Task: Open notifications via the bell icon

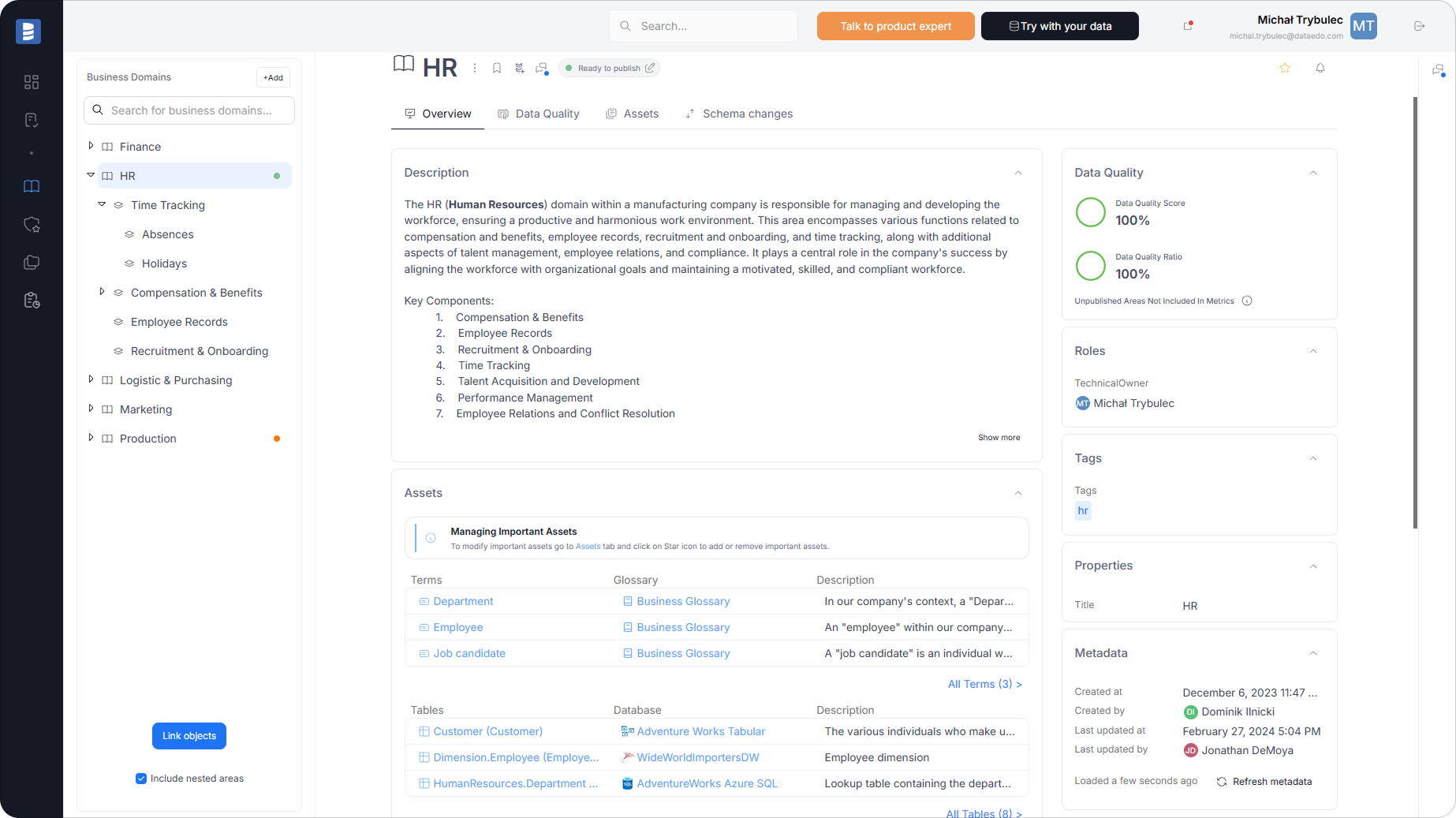Action: click(1320, 68)
